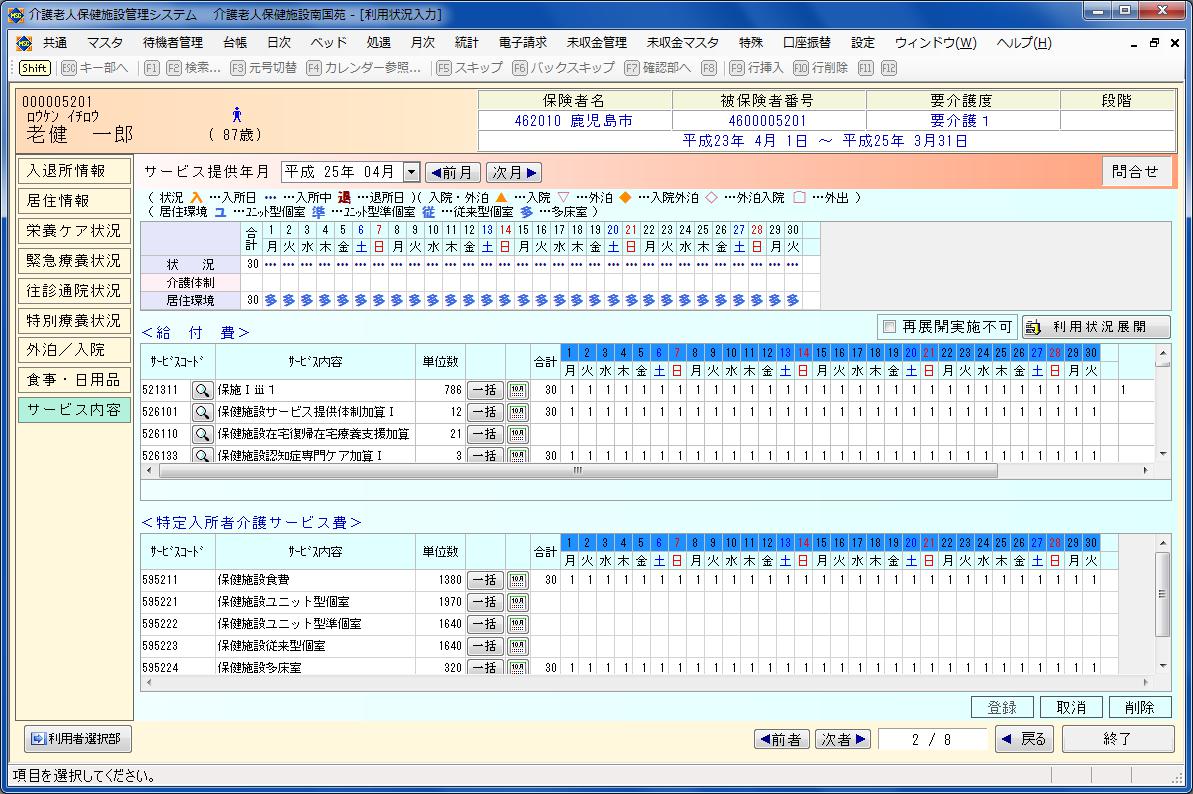Image resolution: width=1193 pixels, height=794 pixels.
Task: Click magnifier icon for service code 521311
Action: pos(202,390)
